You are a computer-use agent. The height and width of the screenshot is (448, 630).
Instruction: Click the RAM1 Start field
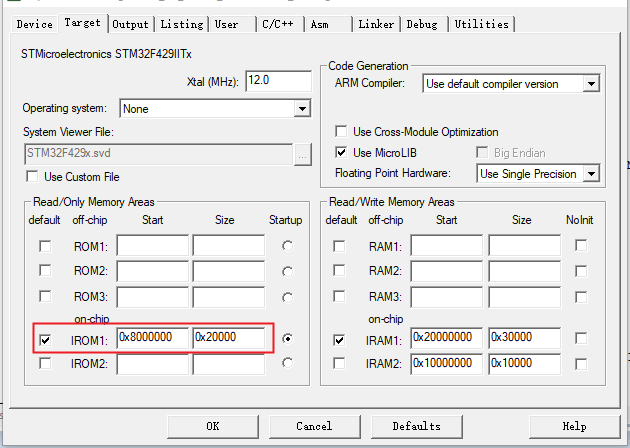(446, 245)
